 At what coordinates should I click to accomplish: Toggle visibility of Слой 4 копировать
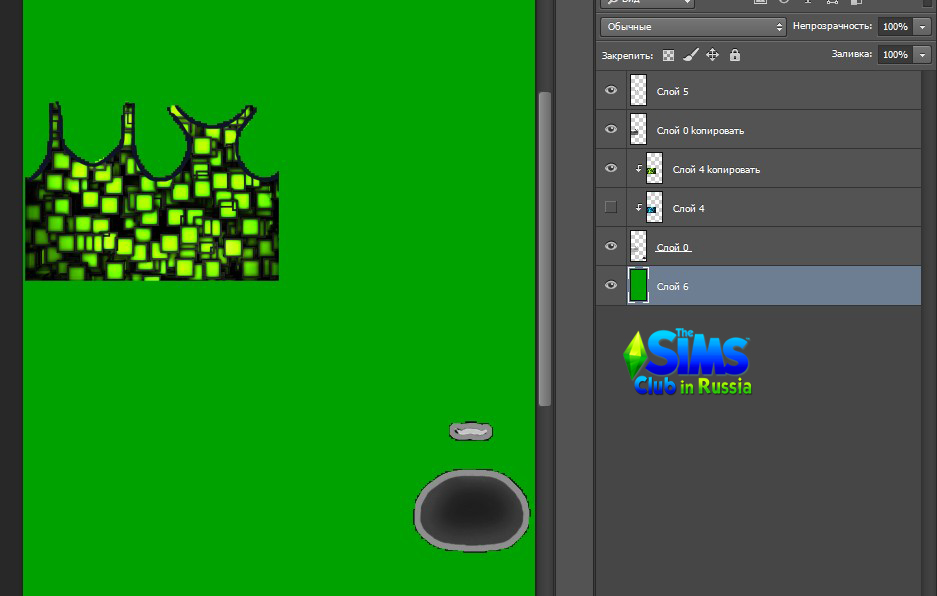coord(611,169)
